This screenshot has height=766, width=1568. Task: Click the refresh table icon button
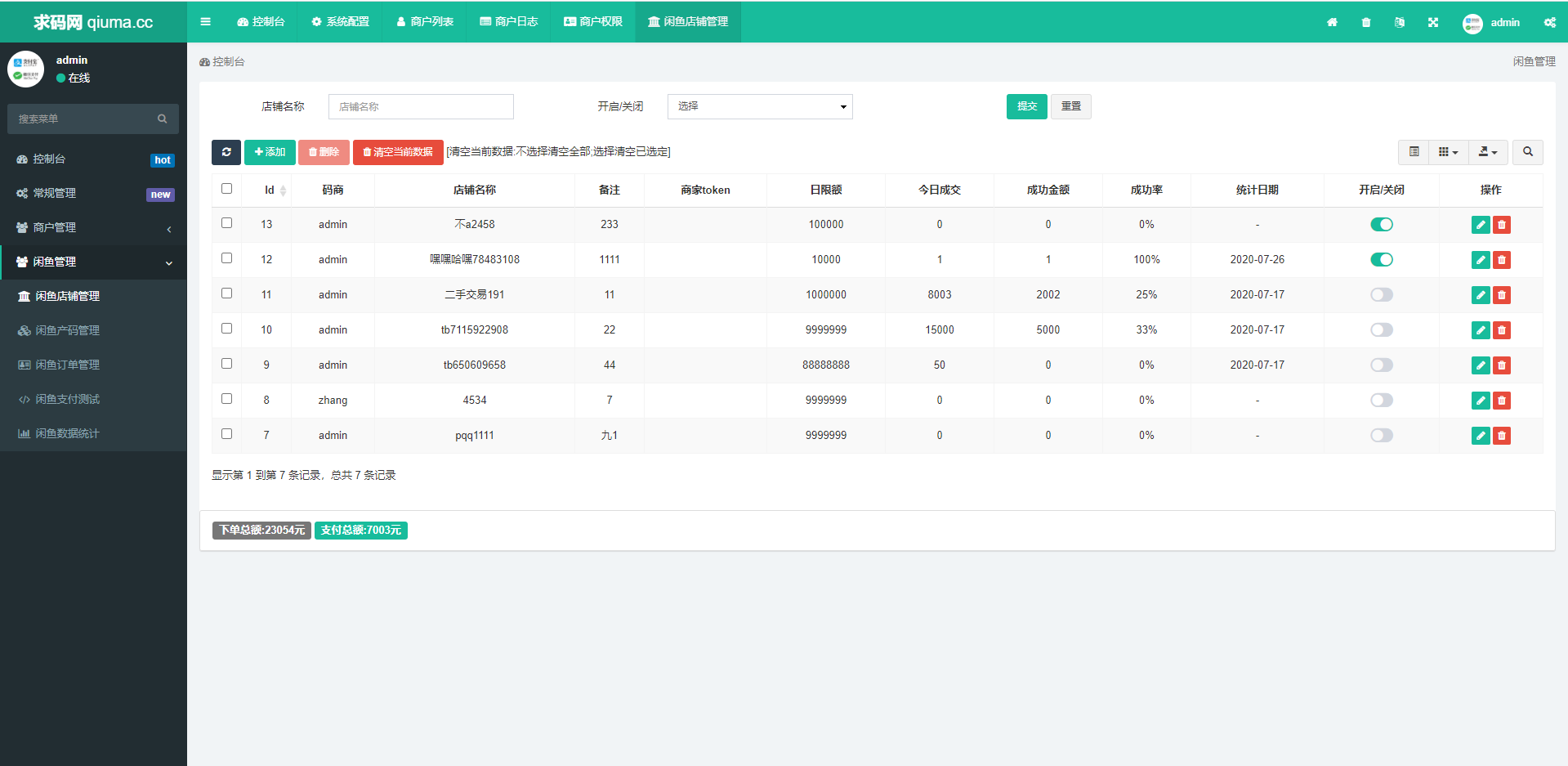[x=226, y=152]
